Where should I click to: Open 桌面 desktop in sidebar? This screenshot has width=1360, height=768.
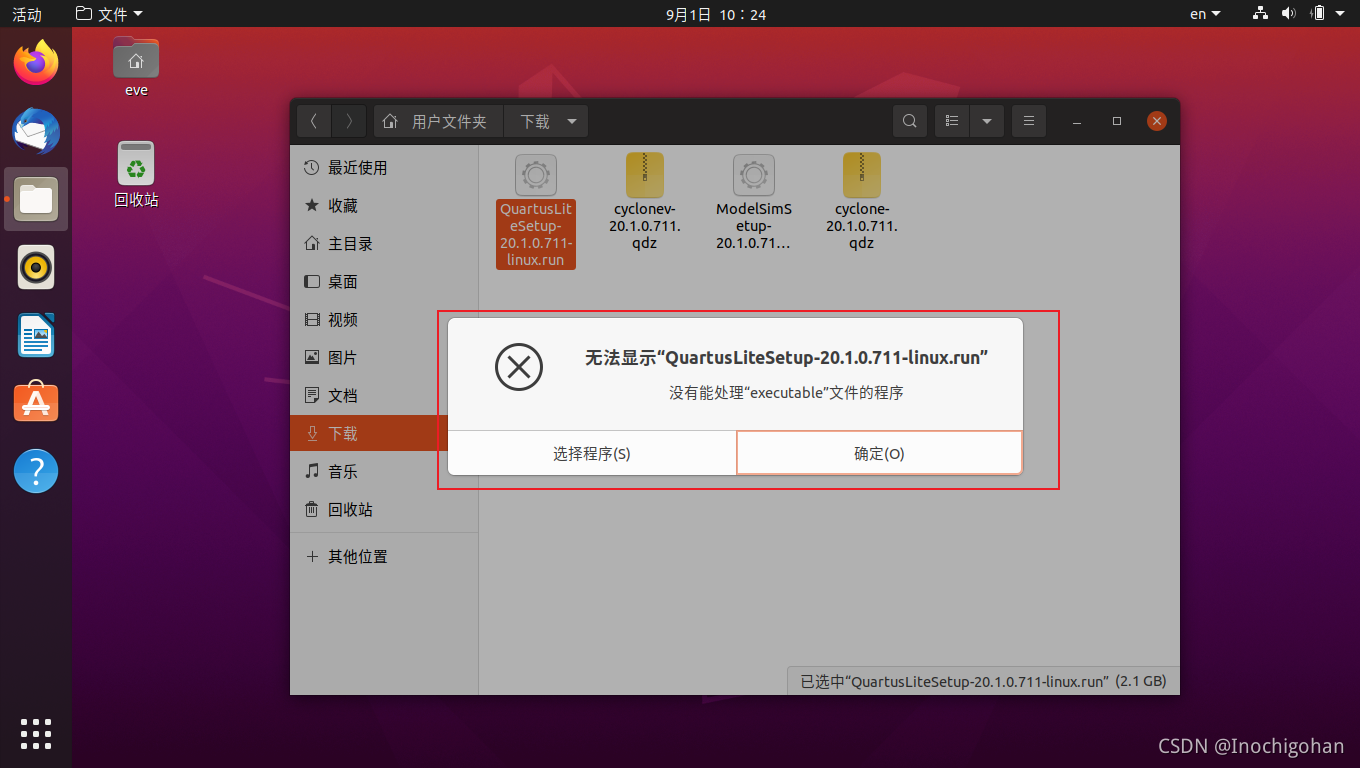[384, 282]
